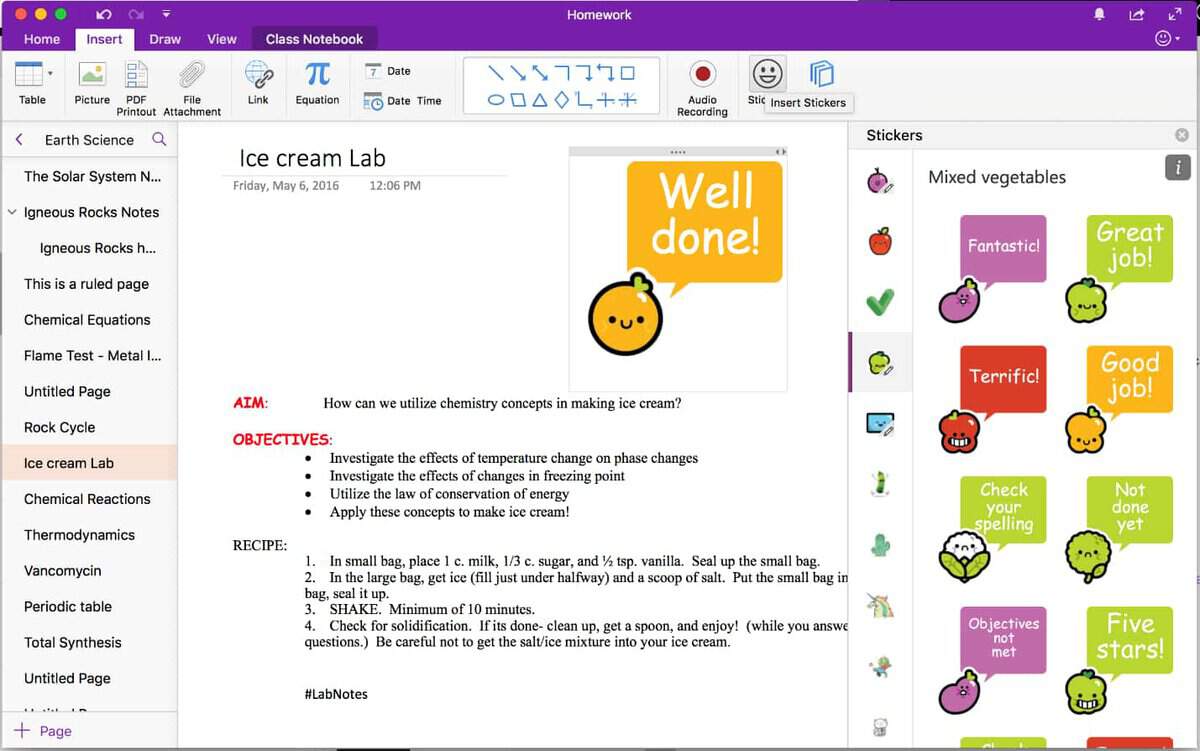Click the Link globe icon

[258, 75]
